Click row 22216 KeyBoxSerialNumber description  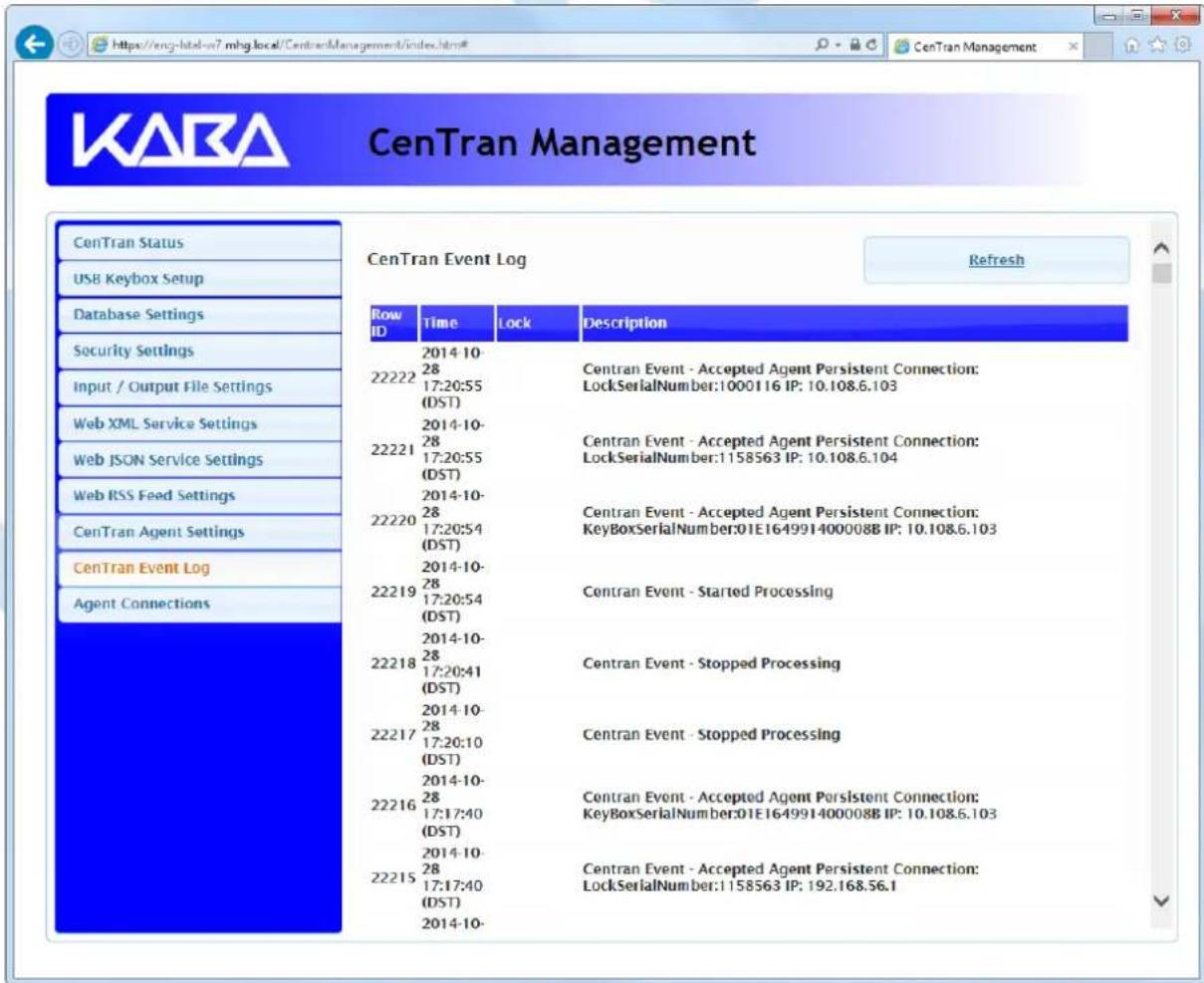click(790, 806)
